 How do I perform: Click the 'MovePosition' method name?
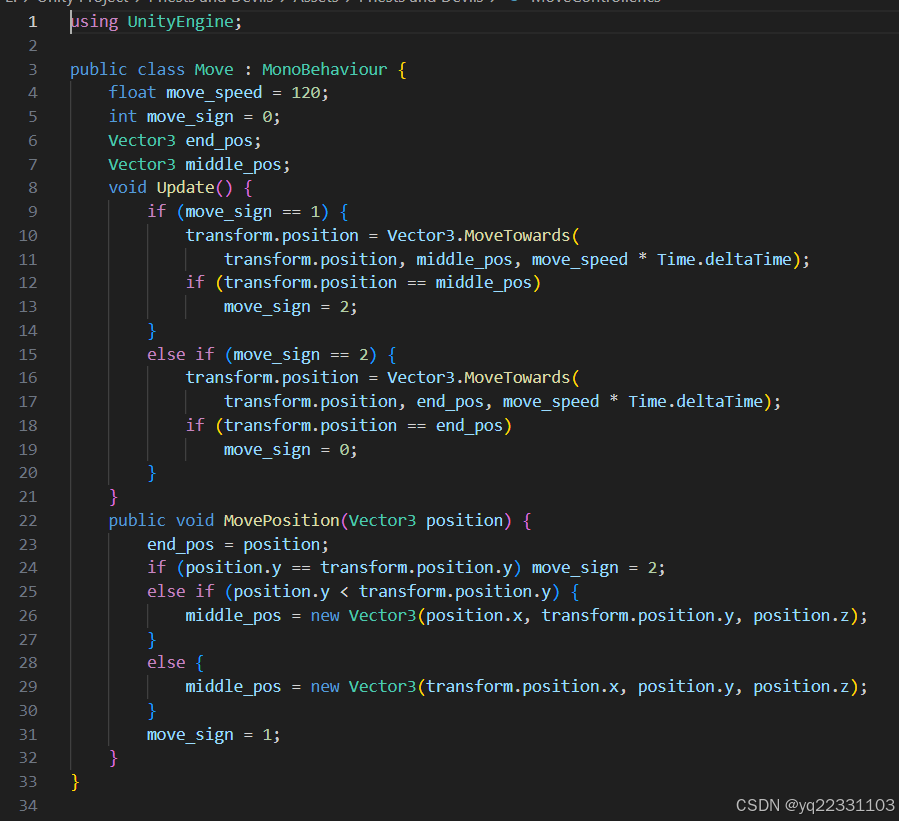tap(282, 520)
